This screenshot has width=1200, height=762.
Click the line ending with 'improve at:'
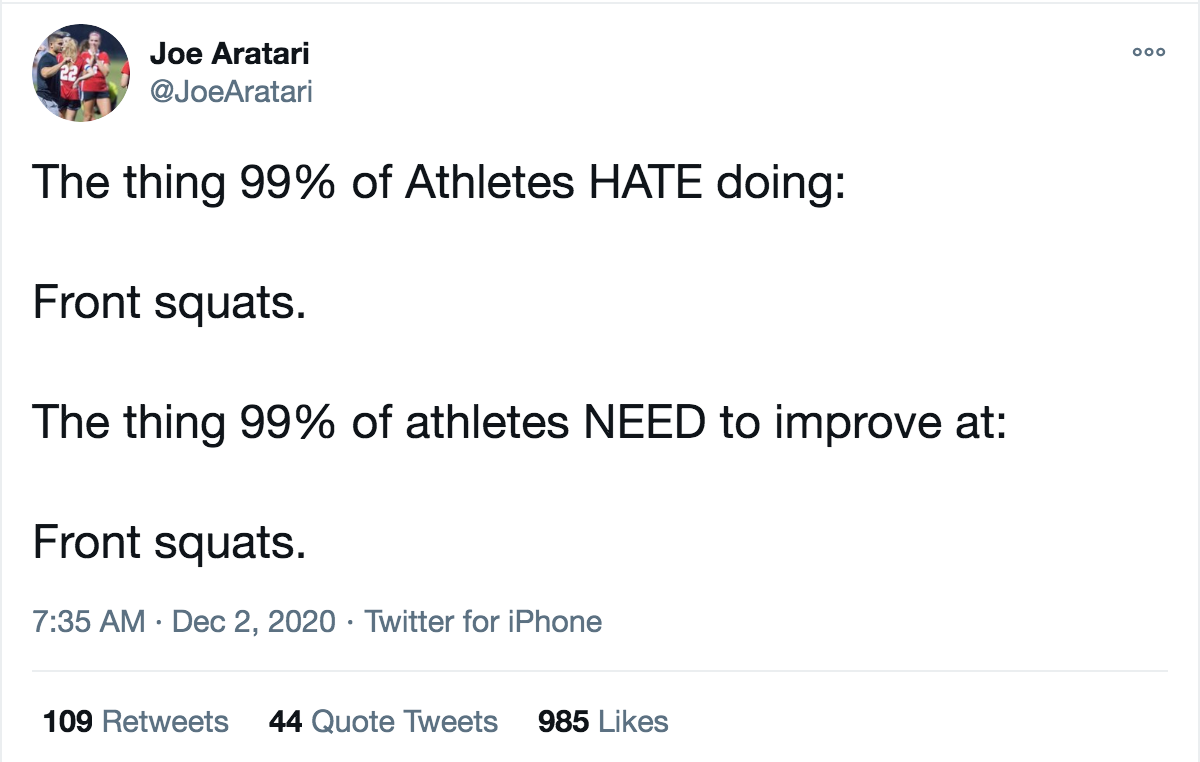click(x=519, y=424)
